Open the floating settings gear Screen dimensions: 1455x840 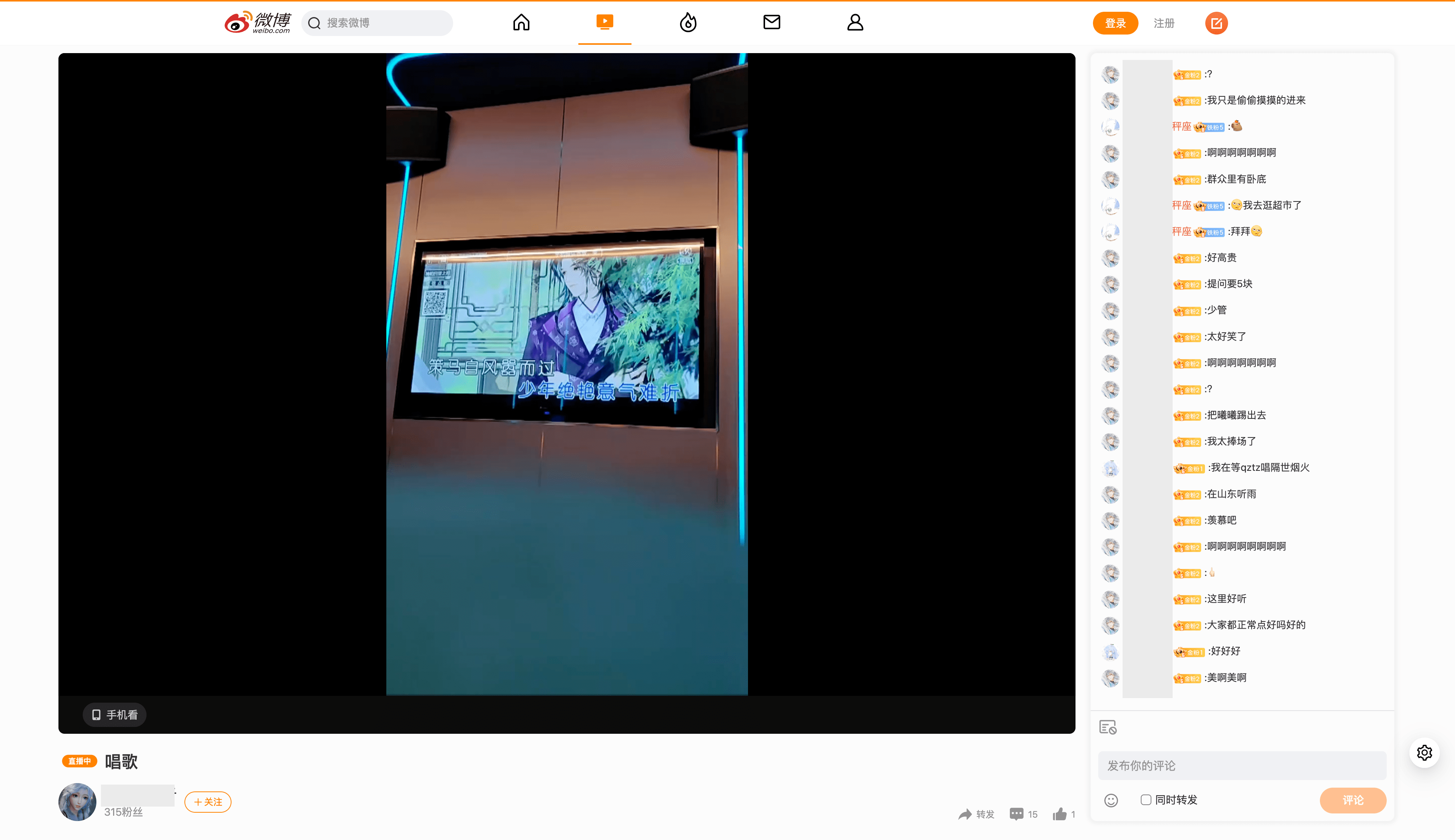tap(1424, 752)
